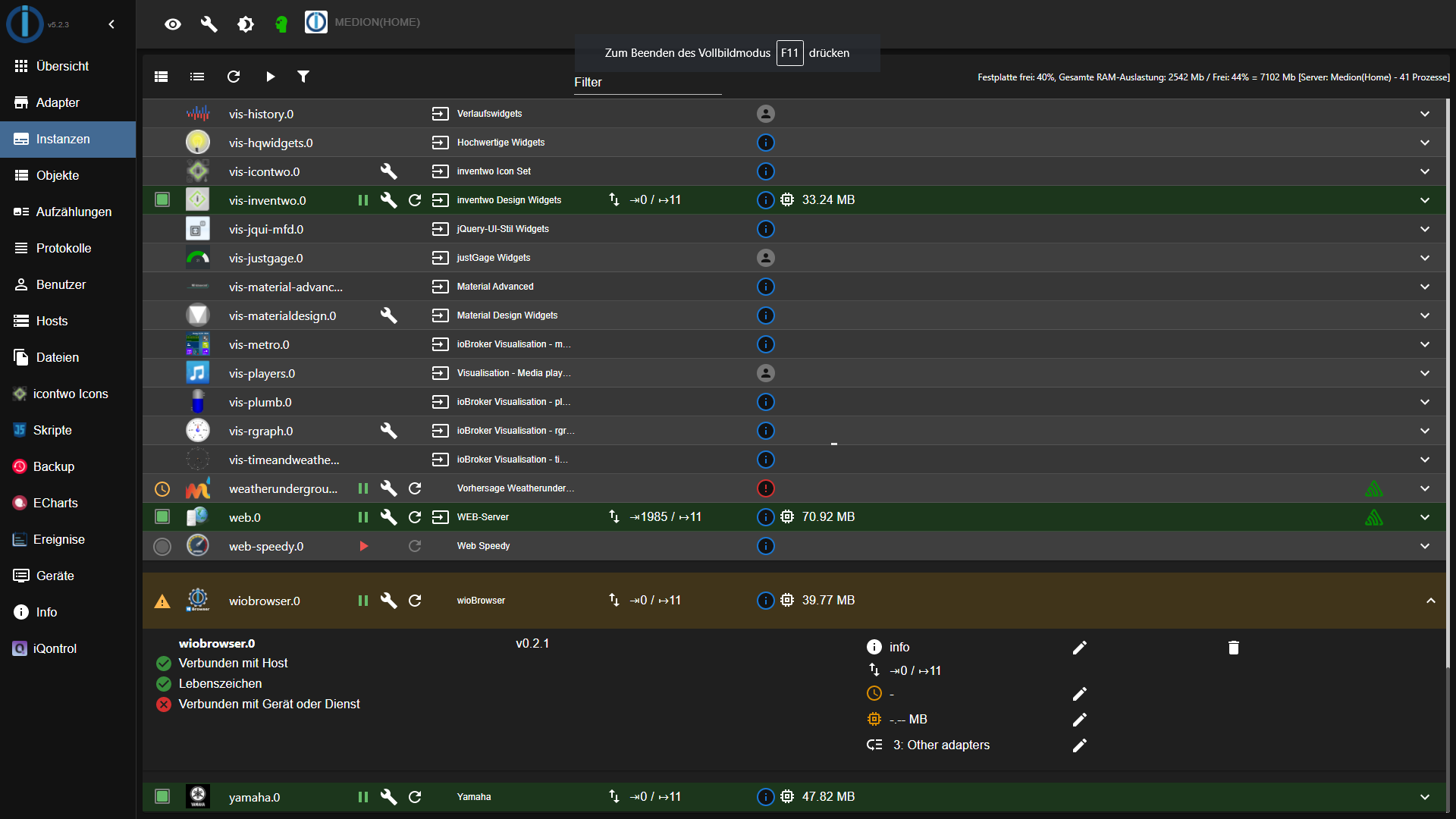
Task: Start the web-speedy.0 instance
Action: tap(363, 546)
